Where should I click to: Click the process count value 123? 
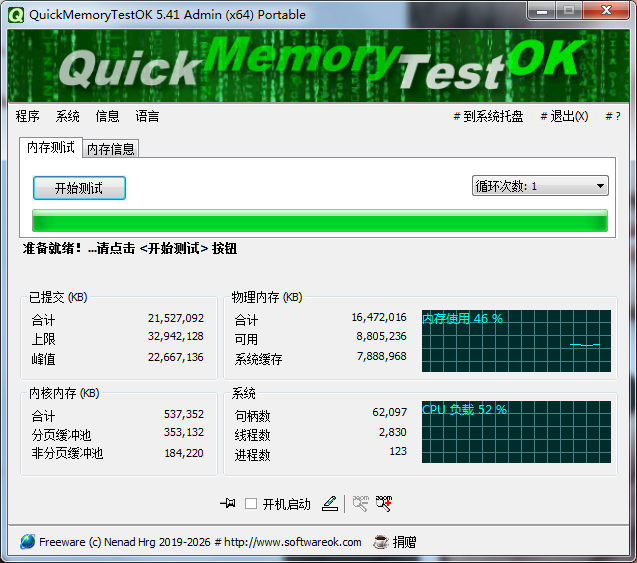pyautogui.click(x=398, y=451)
